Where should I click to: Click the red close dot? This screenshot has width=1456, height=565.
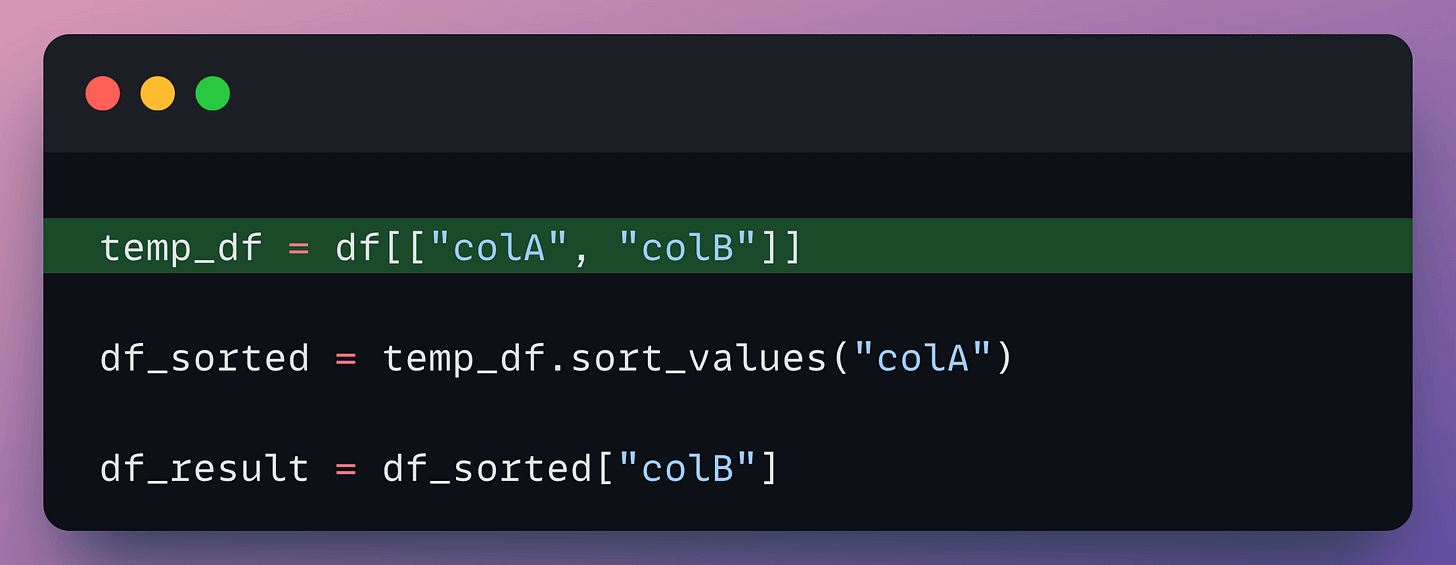coord(103,94)
